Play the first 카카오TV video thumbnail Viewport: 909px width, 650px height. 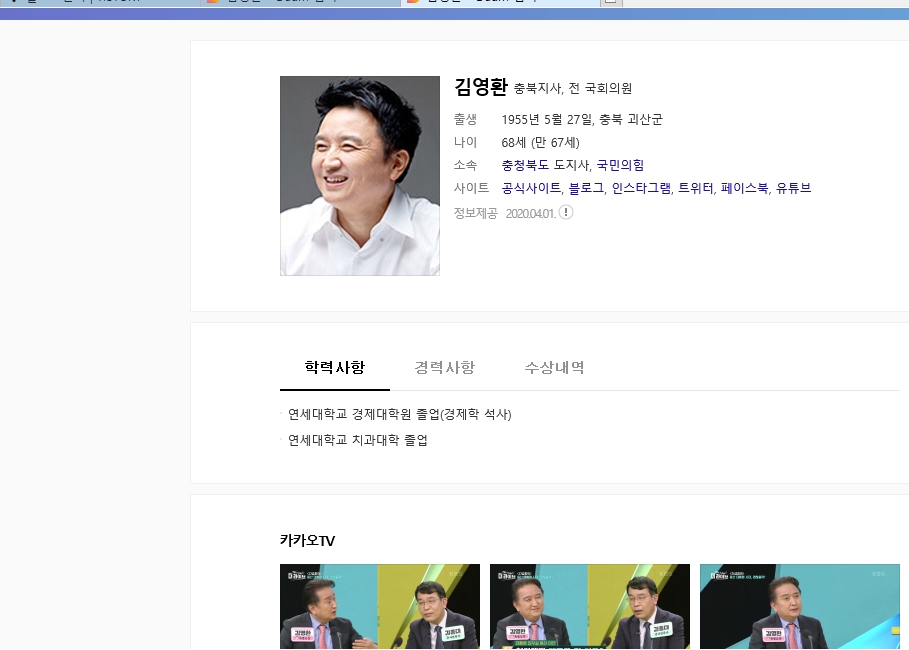coord(380,606)
